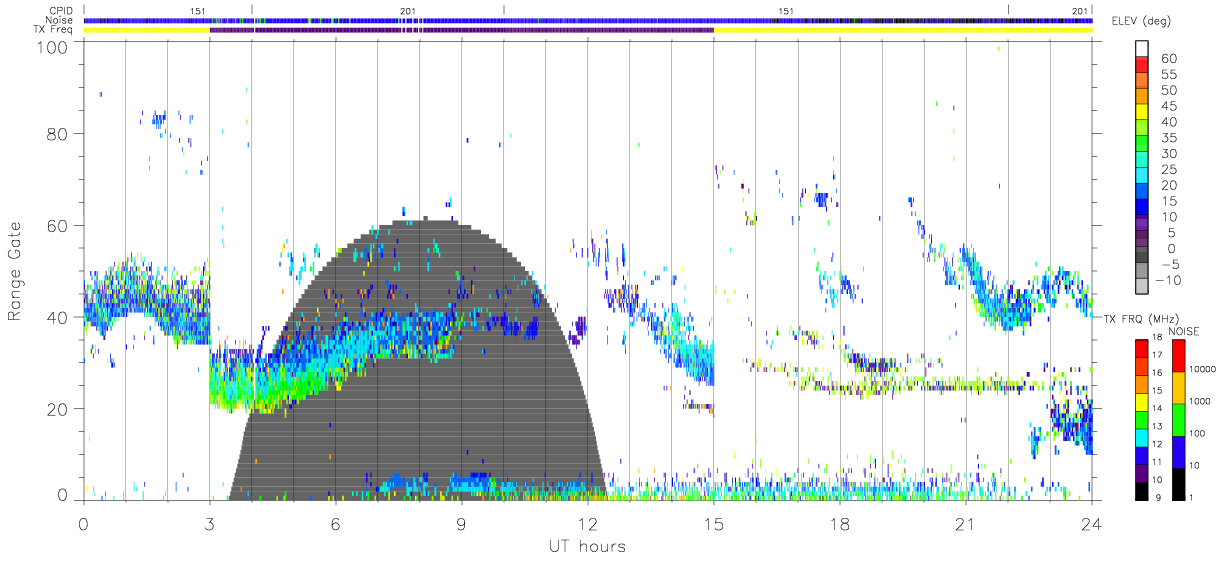Click the 'TX Freq' strip label at top left
Viewport: 1228px width, 567px height.
[x=51, y=30]
